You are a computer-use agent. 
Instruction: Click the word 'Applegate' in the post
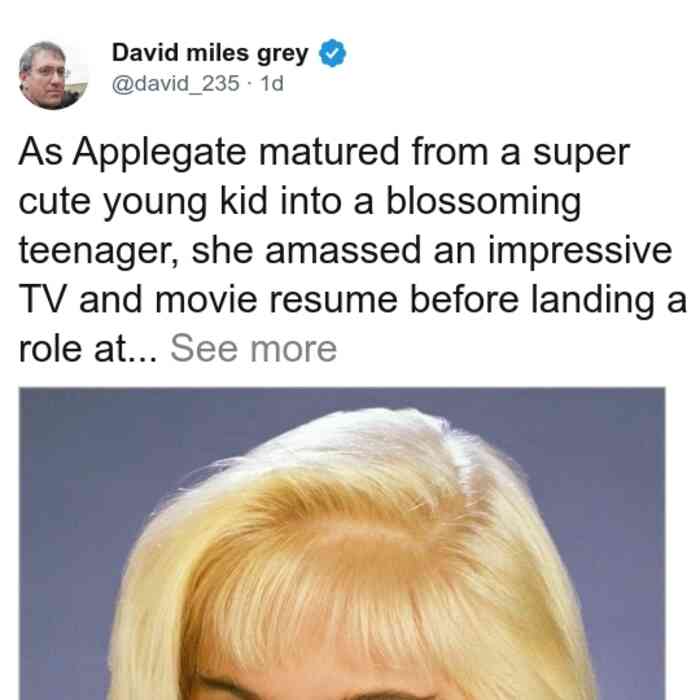tap(159, 153)
